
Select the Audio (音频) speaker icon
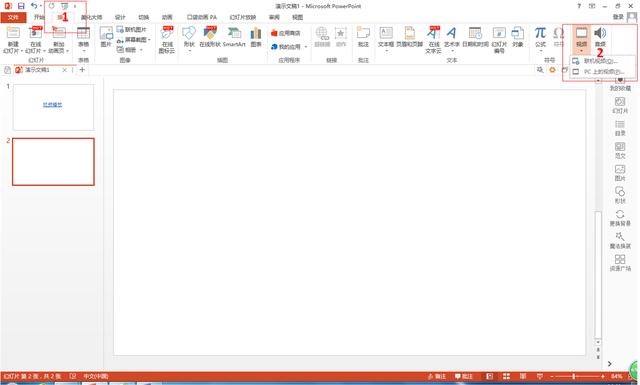[600, 37]
